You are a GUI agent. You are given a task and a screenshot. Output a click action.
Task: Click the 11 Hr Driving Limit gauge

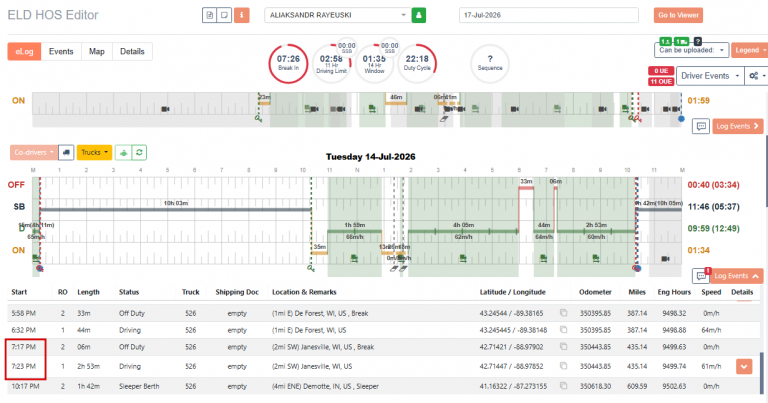(x=331, y=64)
